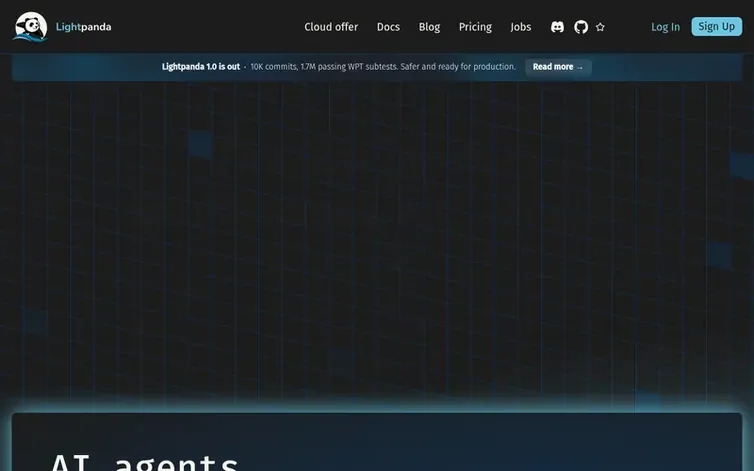Click the Log In link

pyautogui.click(x=666, y=27)
